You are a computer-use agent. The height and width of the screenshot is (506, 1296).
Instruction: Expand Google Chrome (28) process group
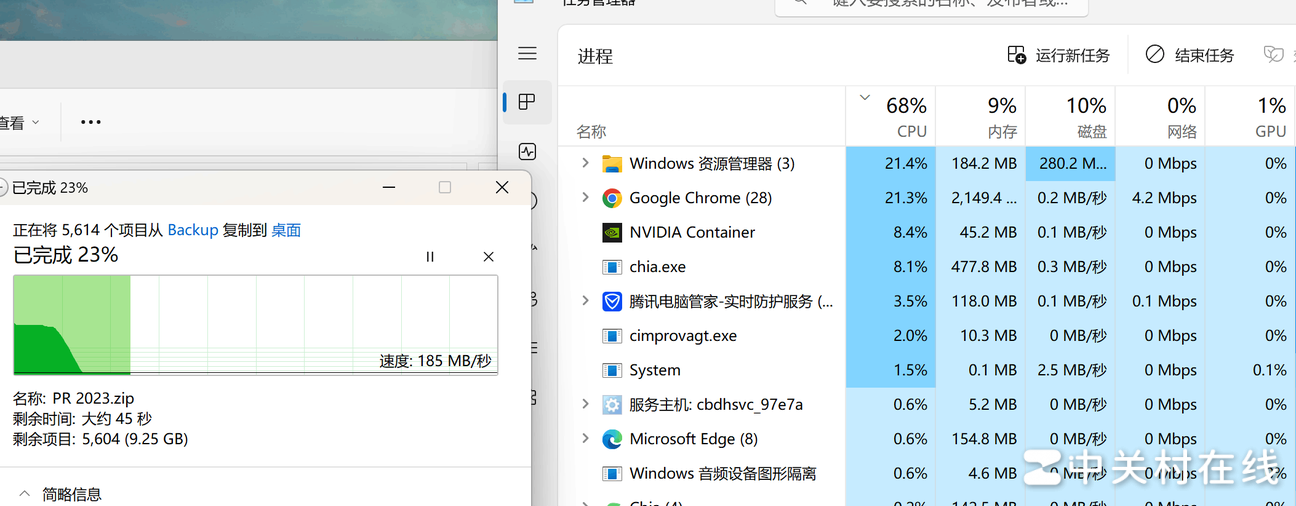(x=585, y=198)
